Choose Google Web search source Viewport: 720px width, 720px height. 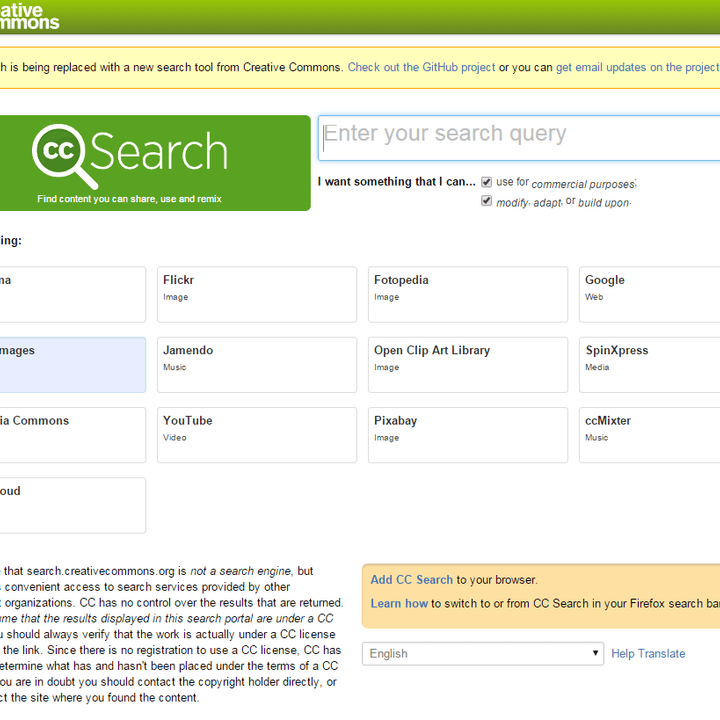tap(649, 294)
